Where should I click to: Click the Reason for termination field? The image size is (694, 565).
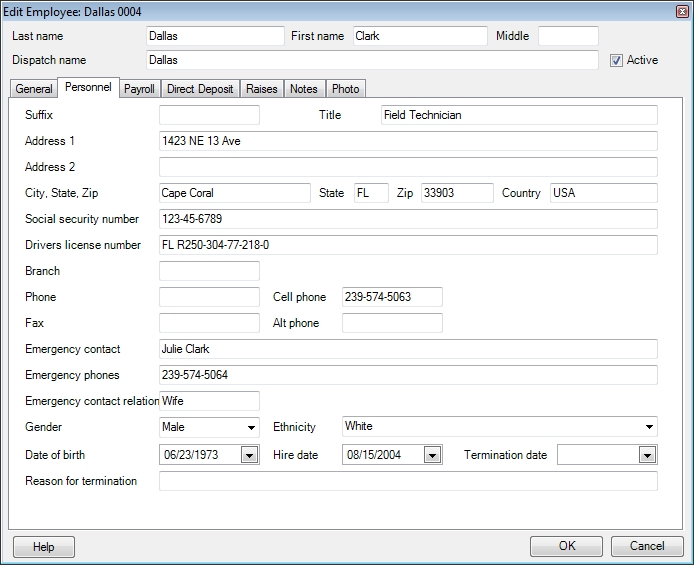[408, 481]
